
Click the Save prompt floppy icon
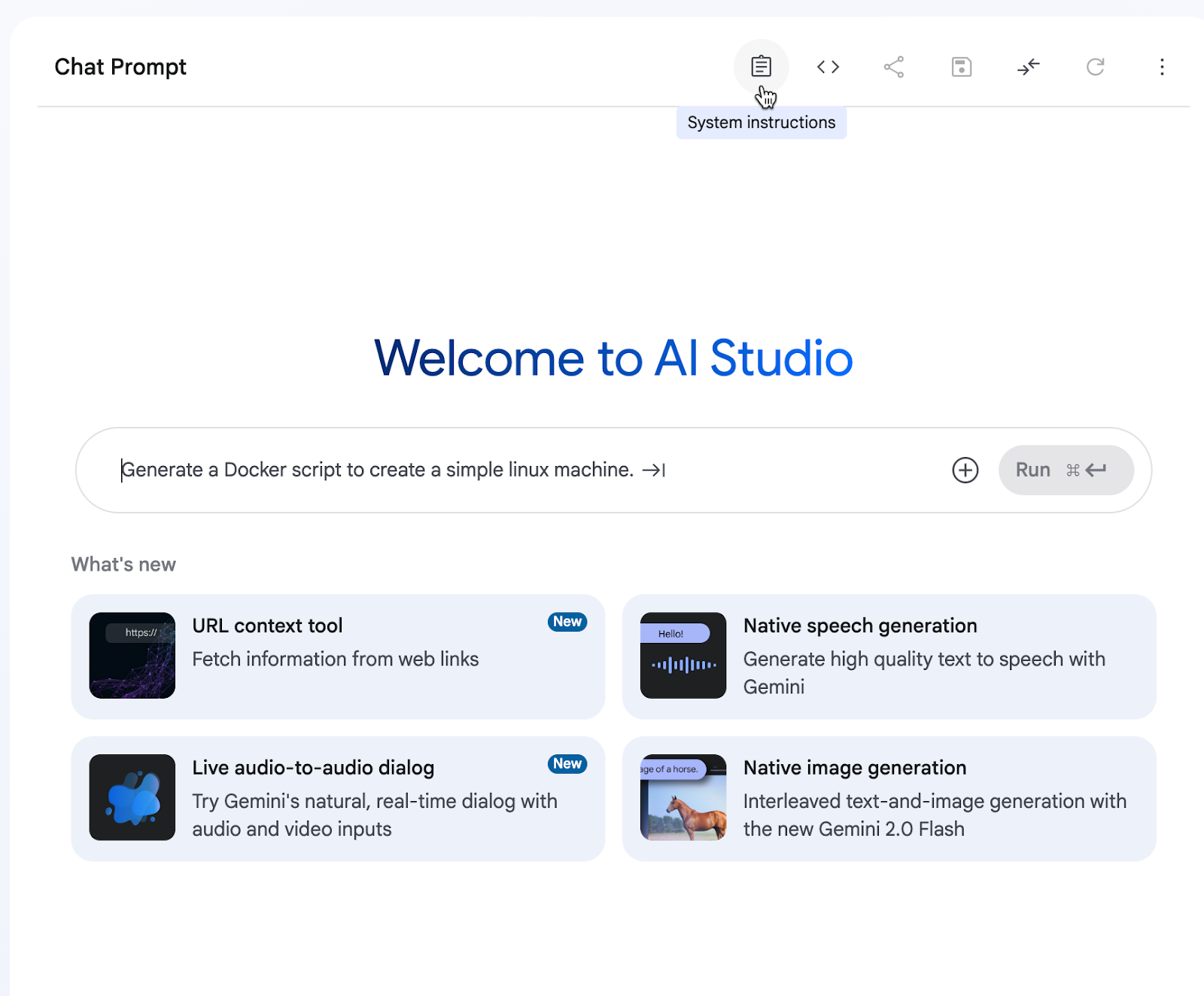pyautogui.click(x=961, y=67)
